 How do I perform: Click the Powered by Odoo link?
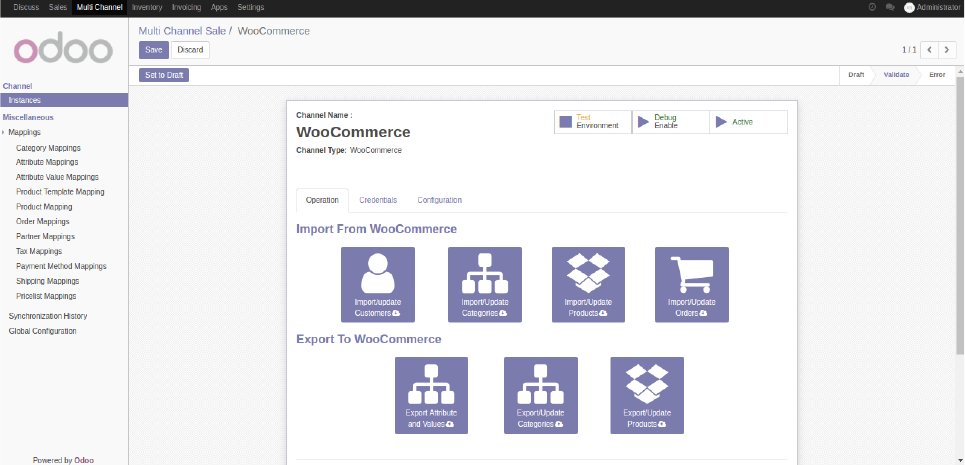(63, 460)
